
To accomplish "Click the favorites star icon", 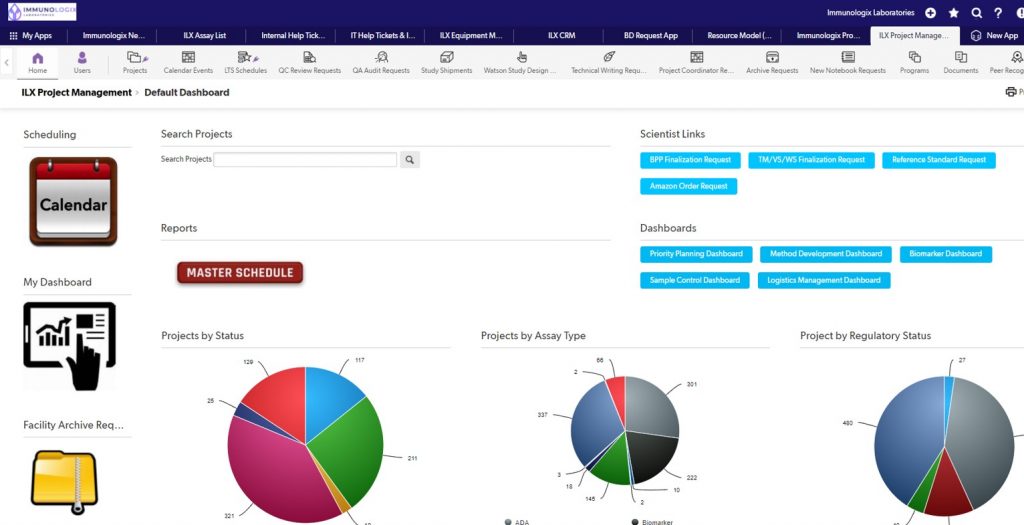I will pos(953,12).
